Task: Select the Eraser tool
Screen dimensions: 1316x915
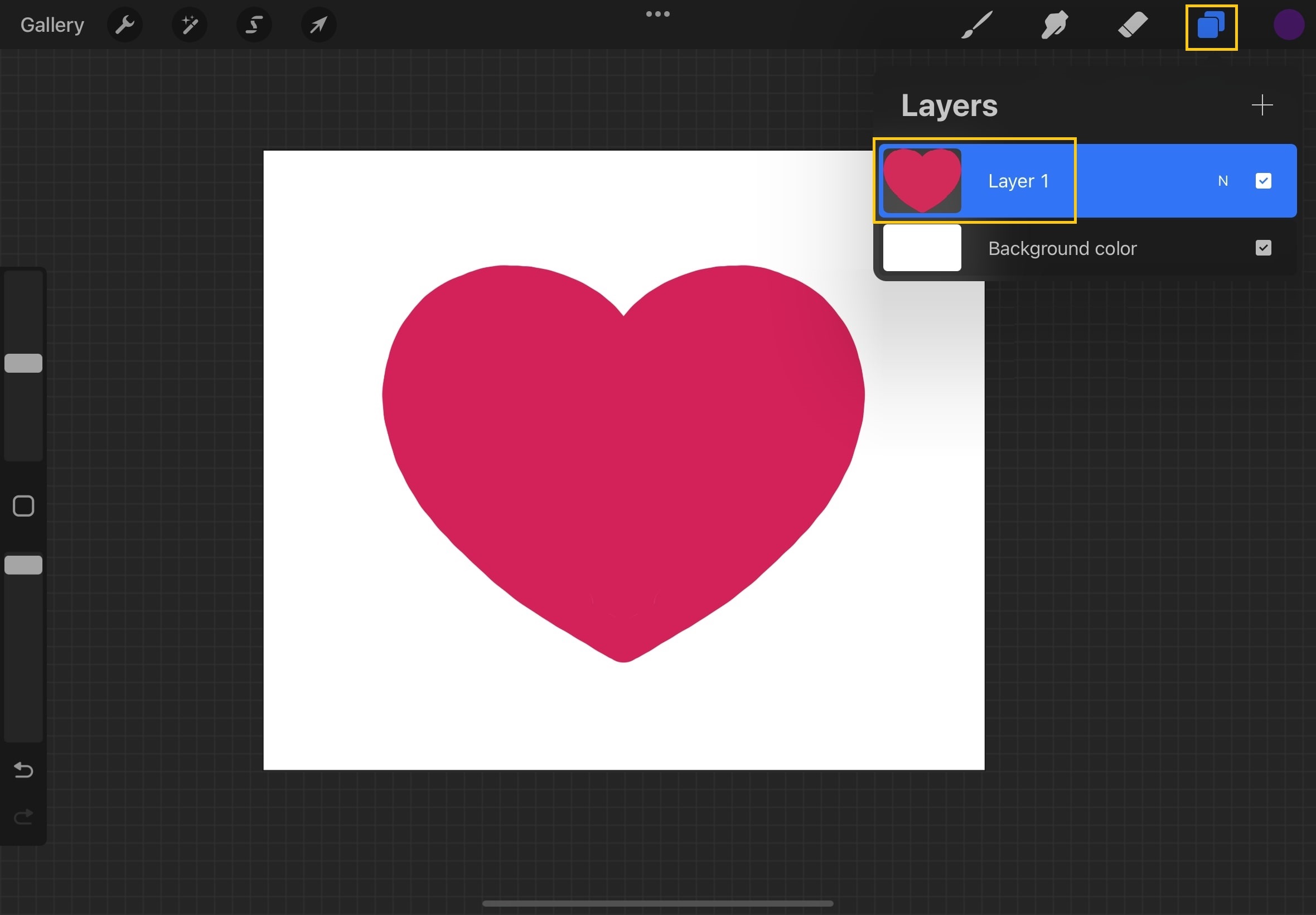Action: pyautogui.click(x=1133, y=25)
